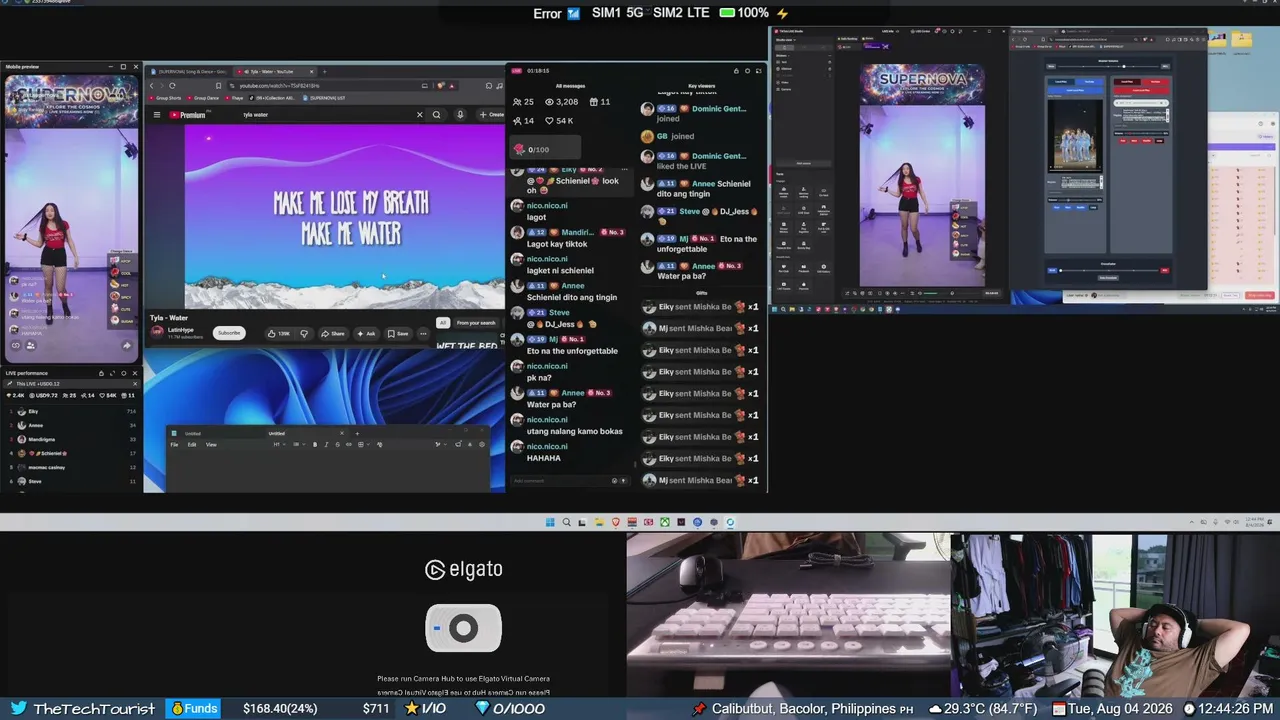Switch to the SUPERNOVA Song & Dance browser tab

pos(189,72)
